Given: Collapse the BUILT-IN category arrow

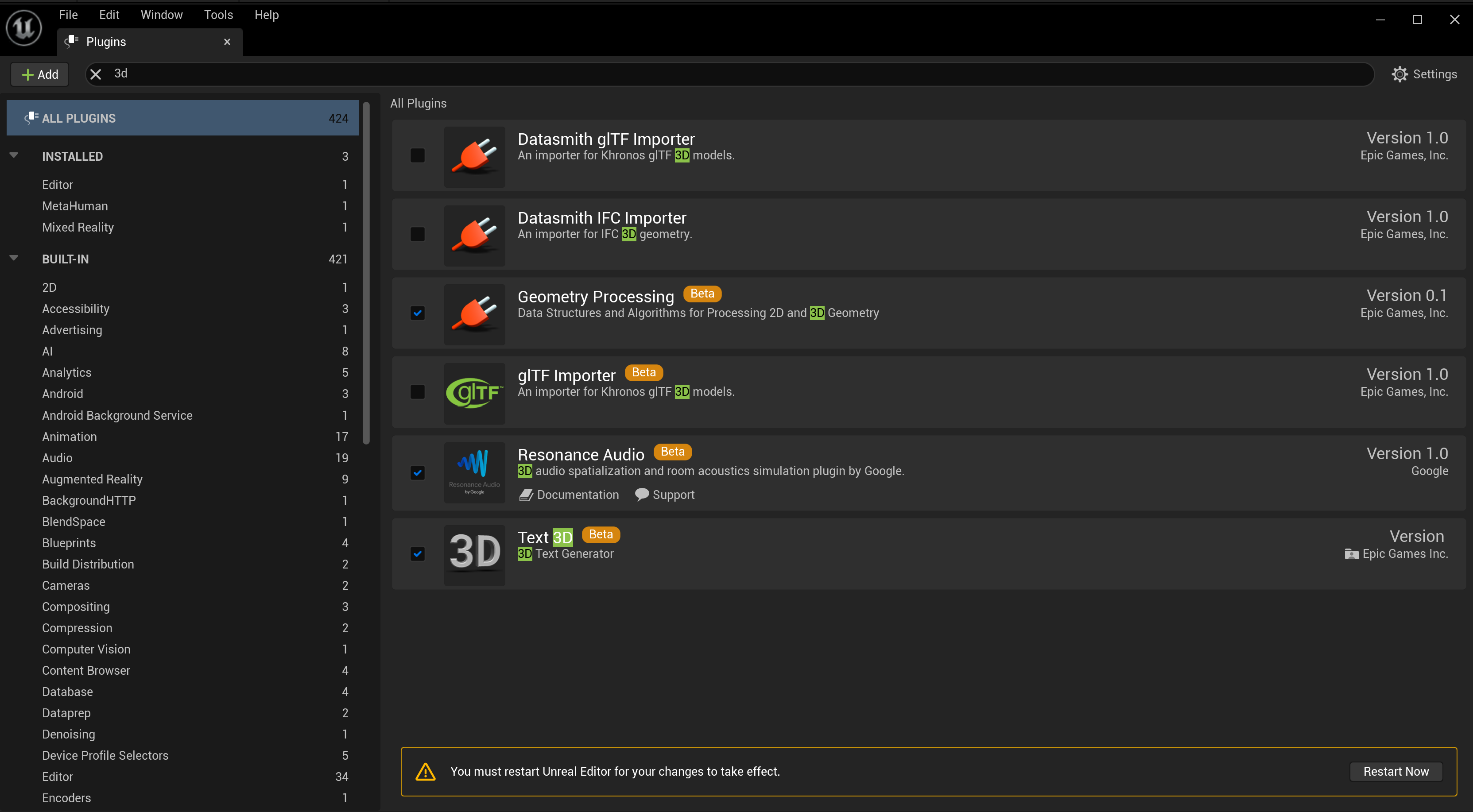Looking at the screenshot, I should click(x=14, y=258).
